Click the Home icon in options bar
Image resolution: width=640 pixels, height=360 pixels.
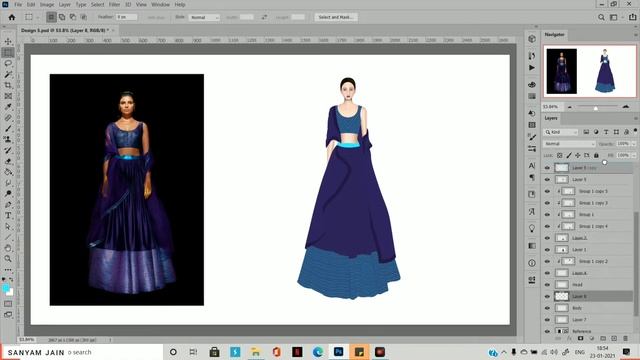click(12, 17)
